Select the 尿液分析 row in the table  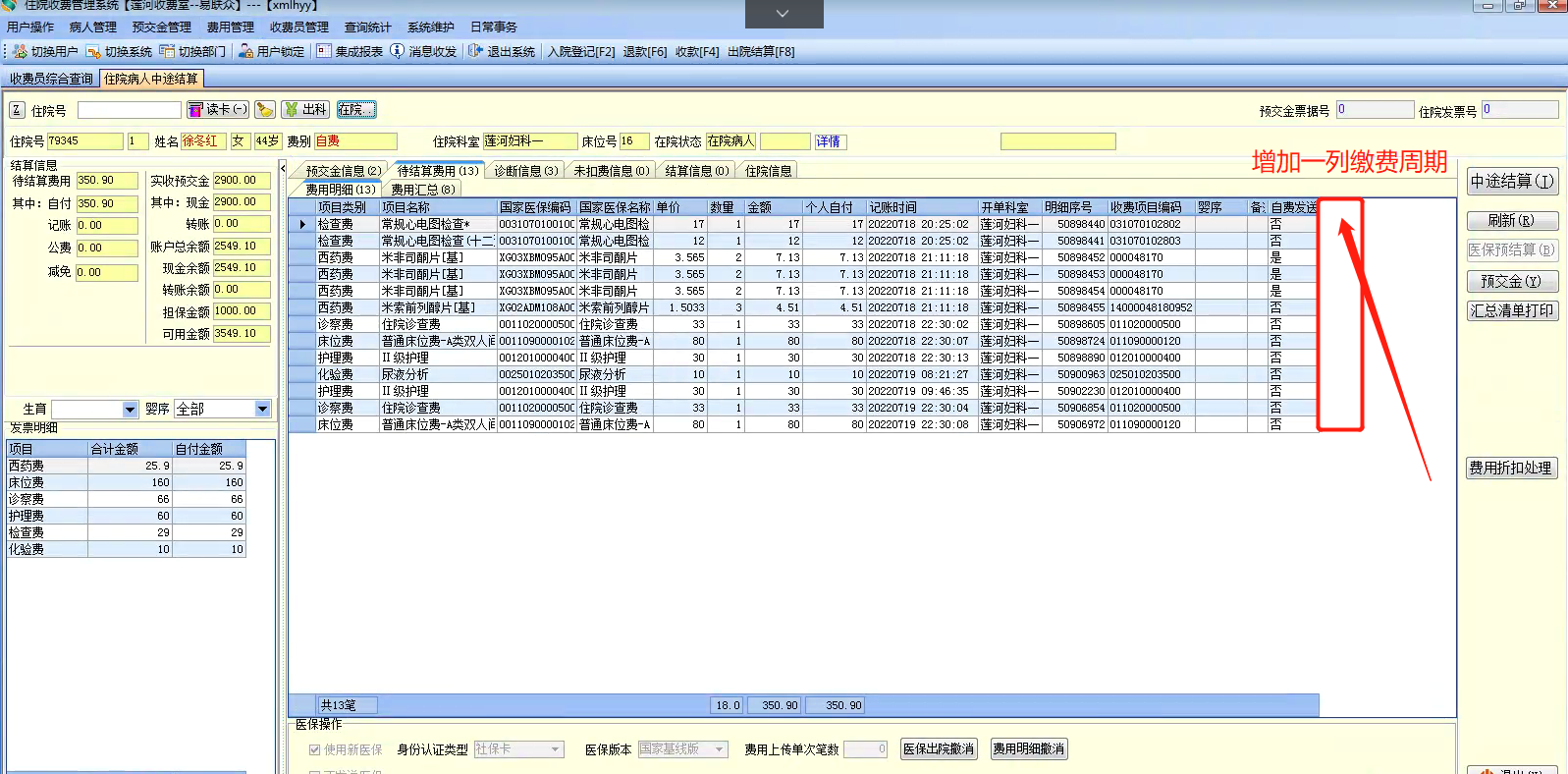(x=802, y=374)
